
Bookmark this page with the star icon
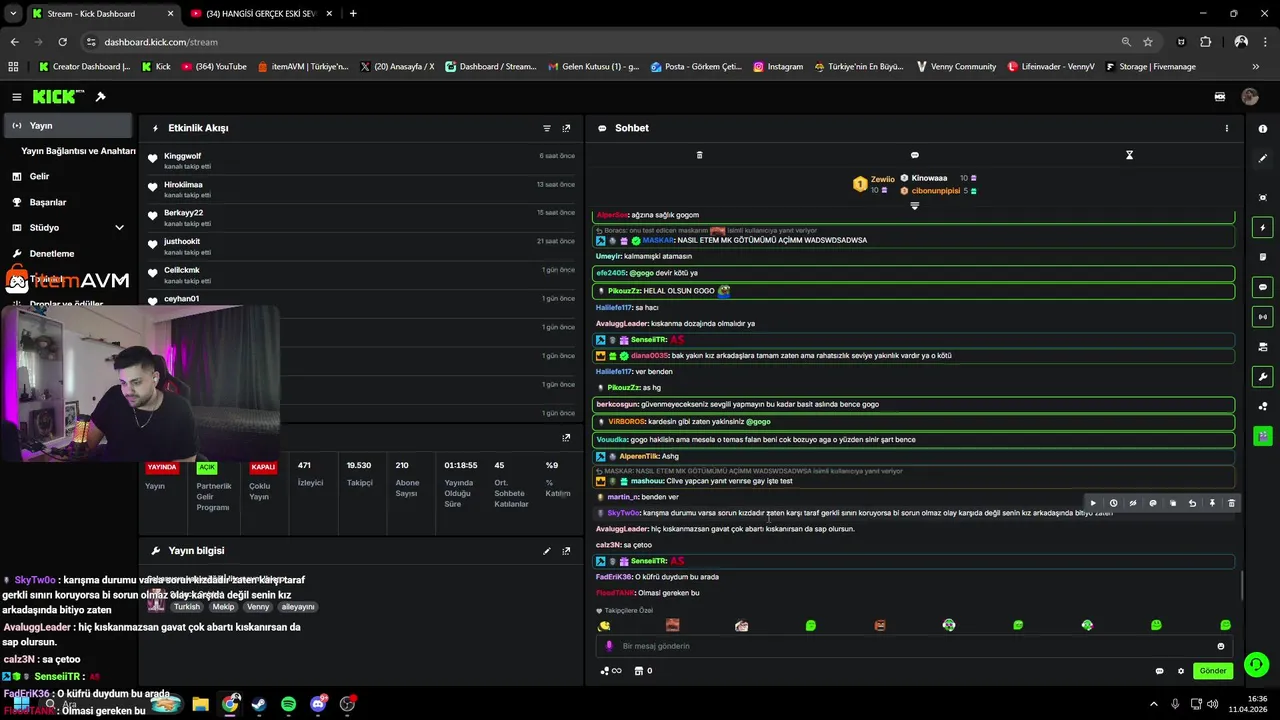pyautogui.click(x=1148, y=42)
